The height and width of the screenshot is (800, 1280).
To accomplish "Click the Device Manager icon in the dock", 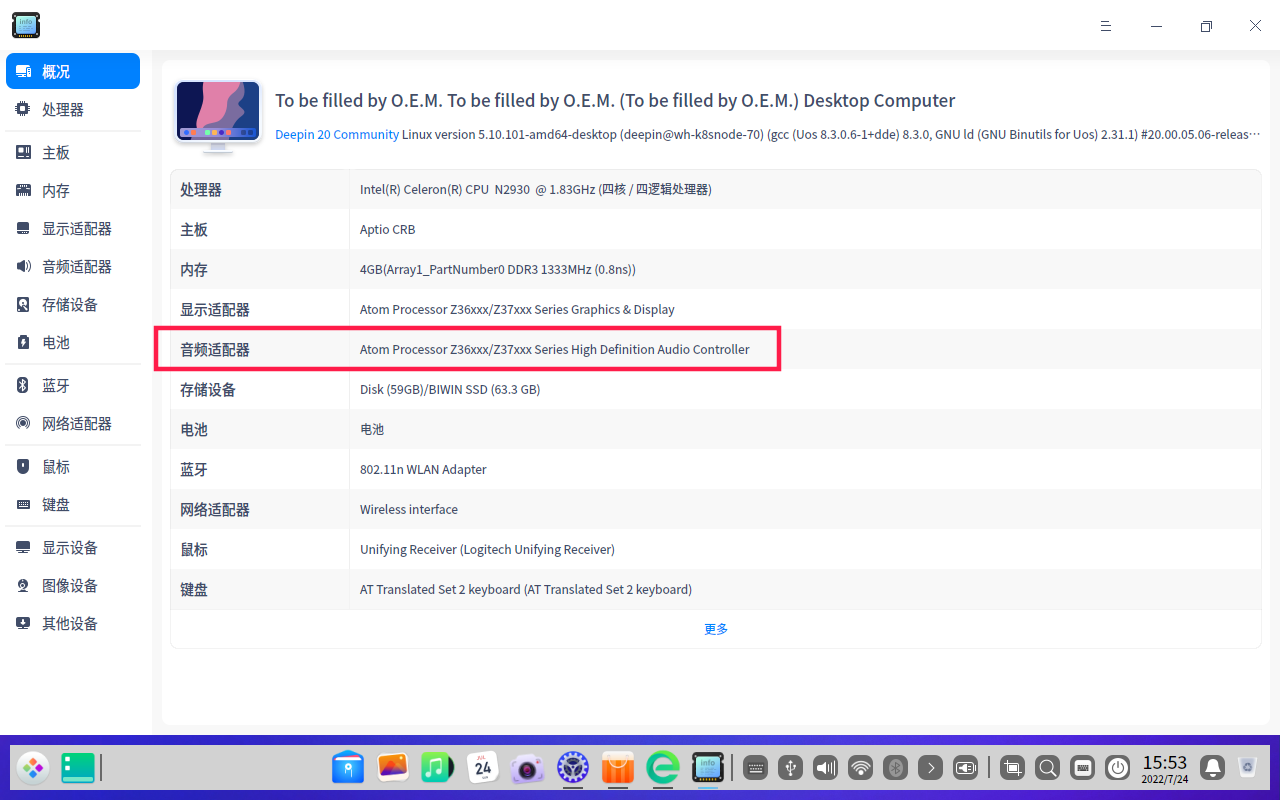I will tap(708, 768).
